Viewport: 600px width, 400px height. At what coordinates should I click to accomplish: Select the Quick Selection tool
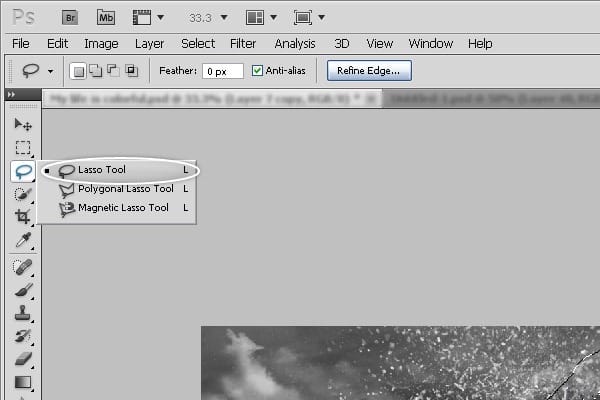coord(23,194)
